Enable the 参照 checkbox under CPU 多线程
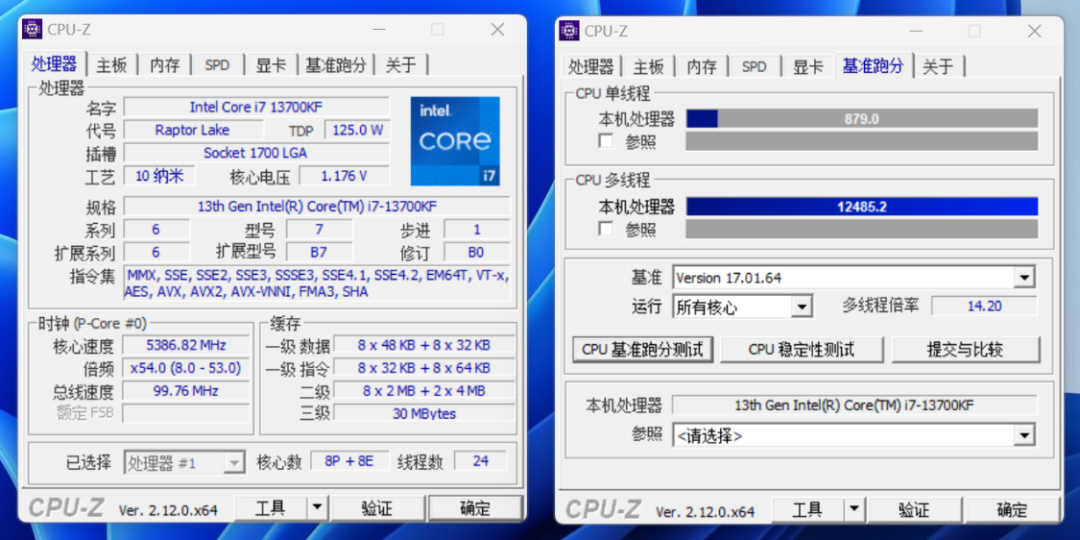 [606, 229]
